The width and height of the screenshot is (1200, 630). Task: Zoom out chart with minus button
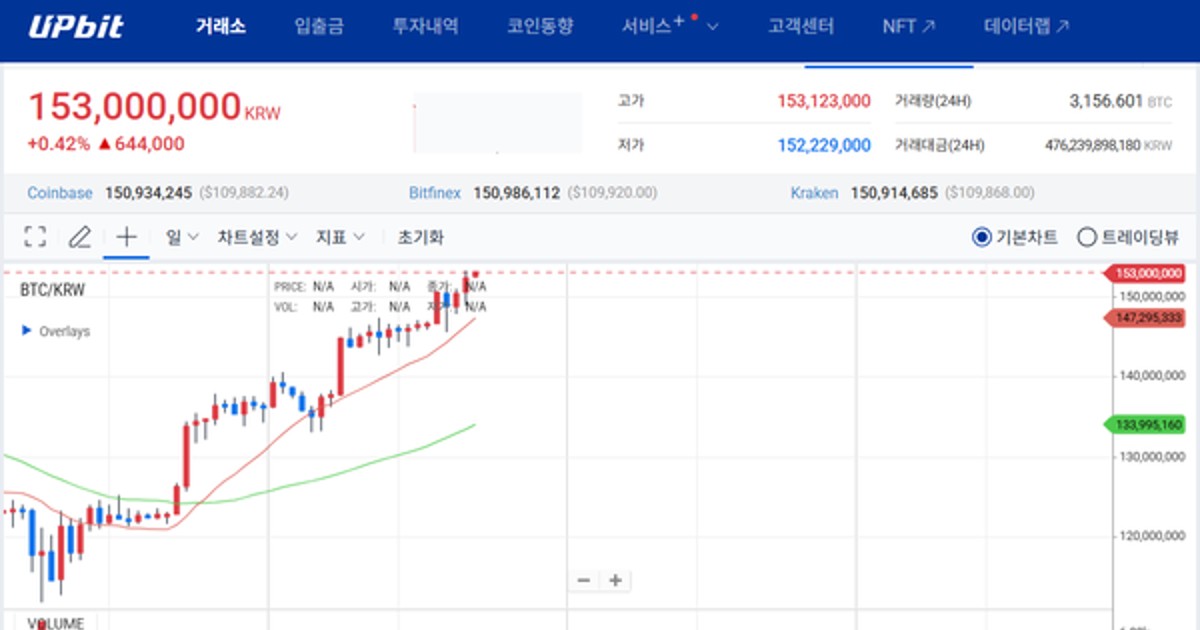coord(584,580)
